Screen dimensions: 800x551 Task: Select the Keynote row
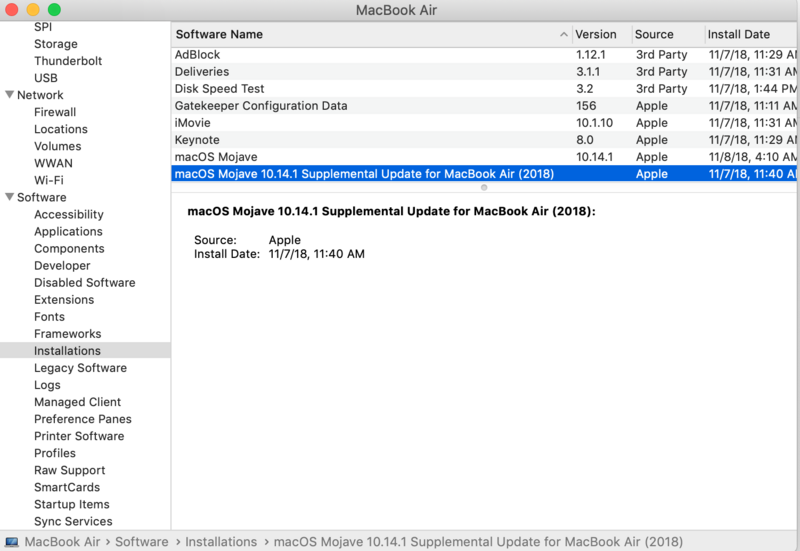click(x=484, y=140)
